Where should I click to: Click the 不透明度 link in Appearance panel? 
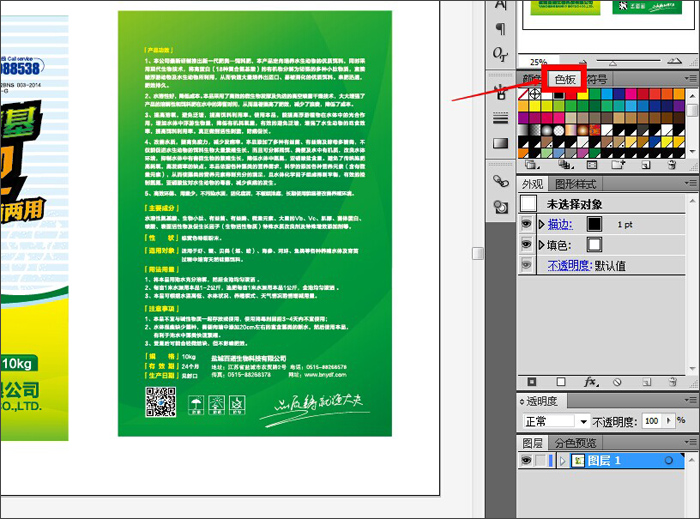click(x=570, y=266)
